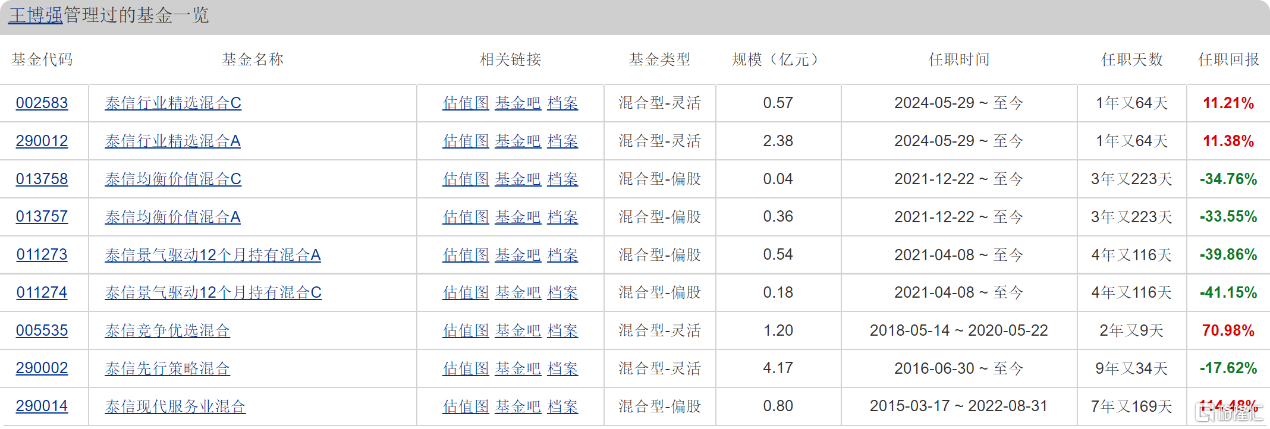View 估值图 for 泰信先行策略混合
This screenshot has height=429, width=1270.
[466, 369]
